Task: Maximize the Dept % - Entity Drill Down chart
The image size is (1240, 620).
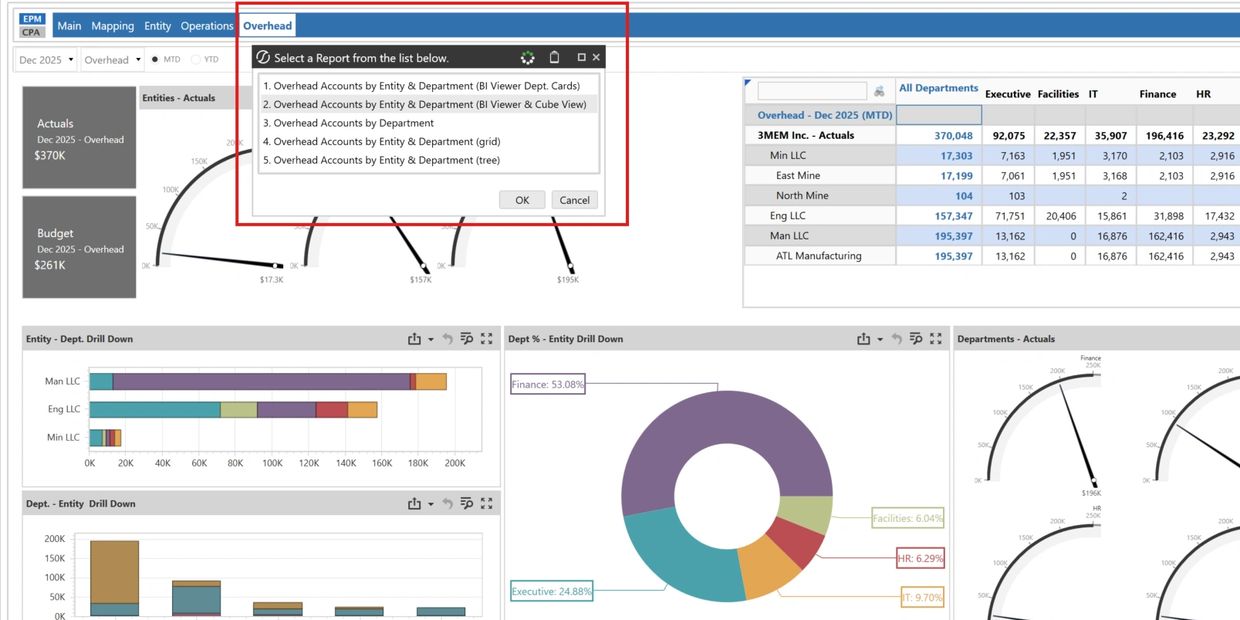Action: (936, 339)
